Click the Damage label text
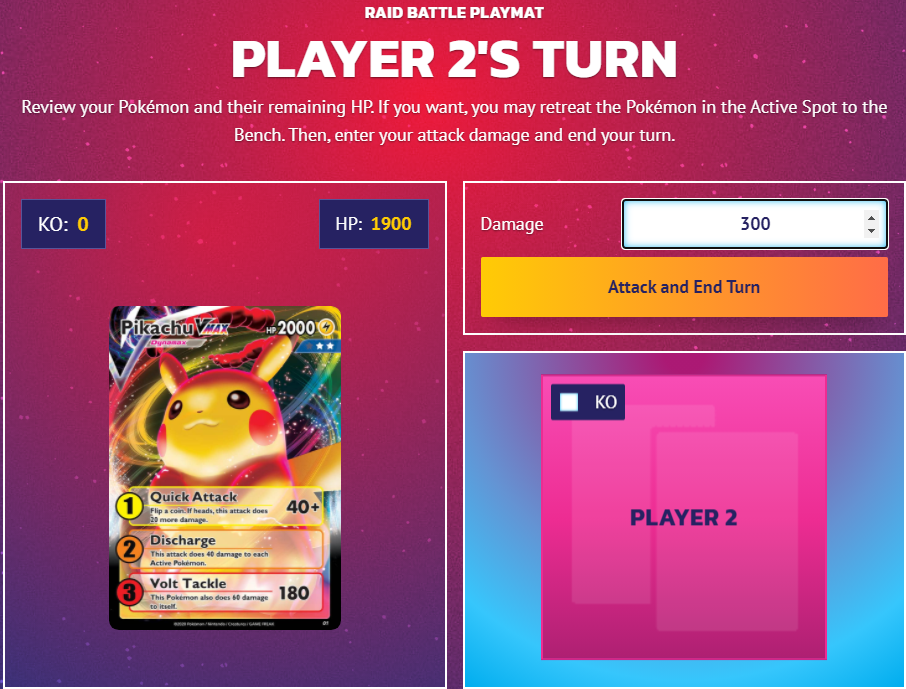 (512, 224)
